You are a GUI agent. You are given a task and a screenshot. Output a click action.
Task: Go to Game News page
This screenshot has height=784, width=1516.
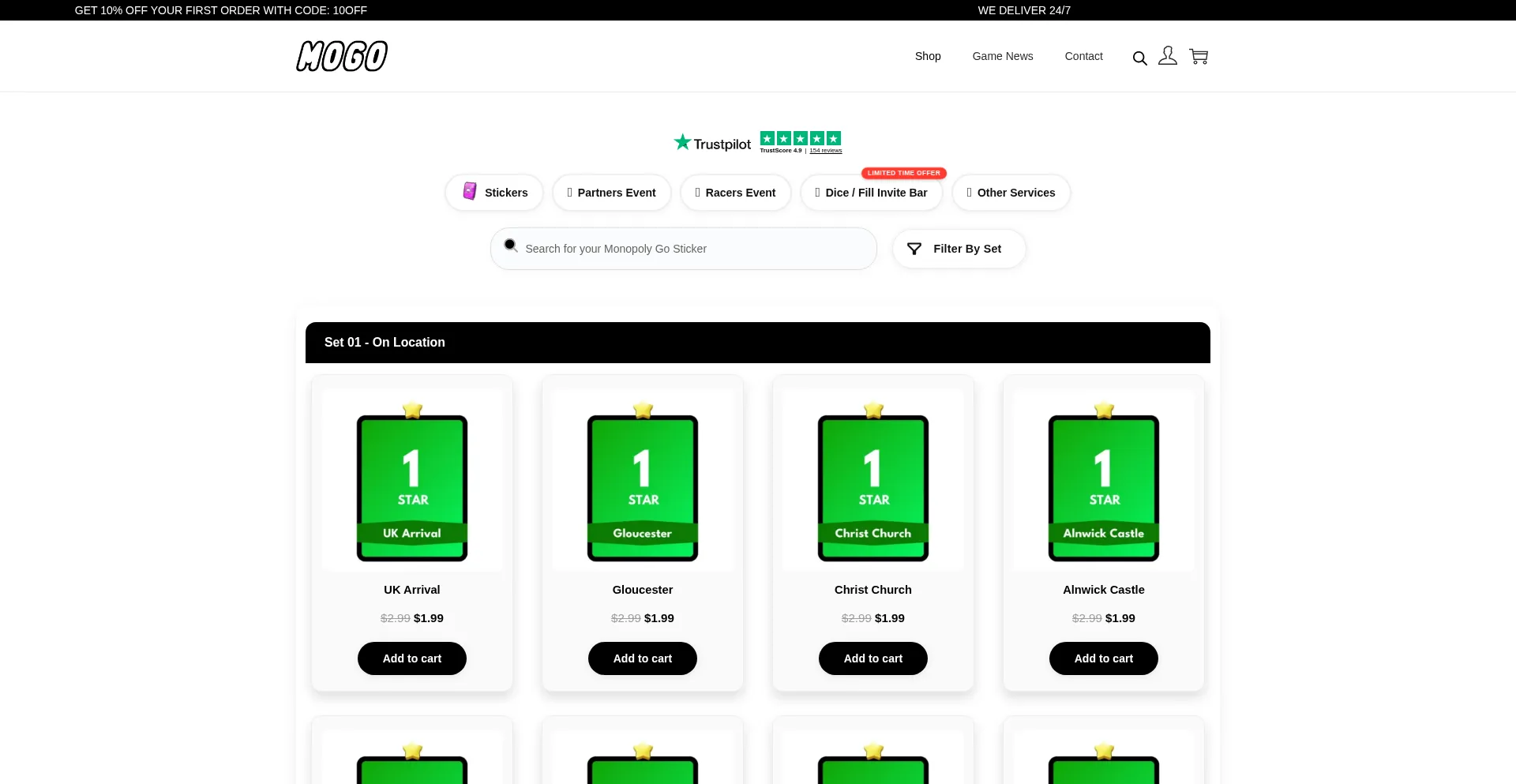1003,56
